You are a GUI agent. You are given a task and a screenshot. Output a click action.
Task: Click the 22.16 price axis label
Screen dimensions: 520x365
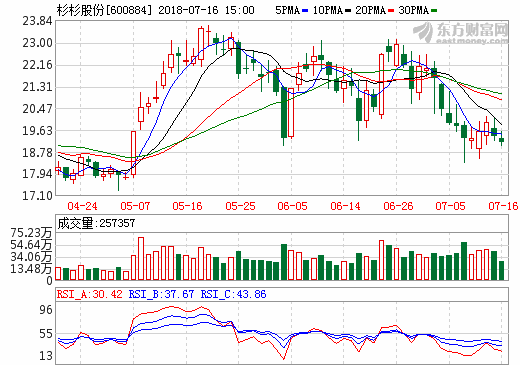pos(37,65)
